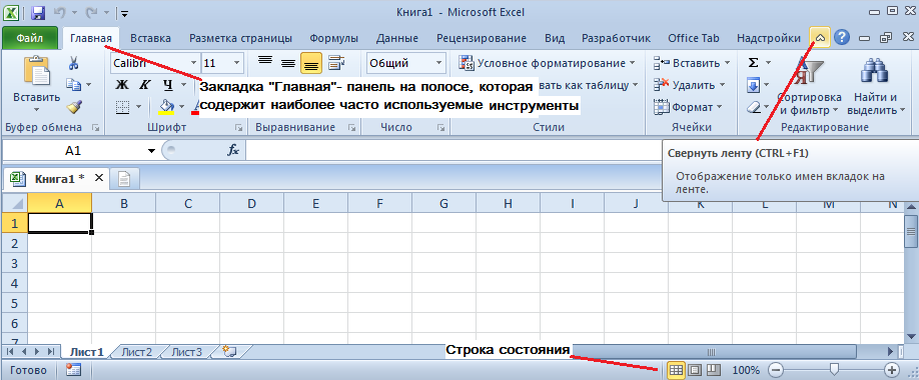Click the fill color paint bucket
This screenshot has width=919, height=380.
[167, 106]
